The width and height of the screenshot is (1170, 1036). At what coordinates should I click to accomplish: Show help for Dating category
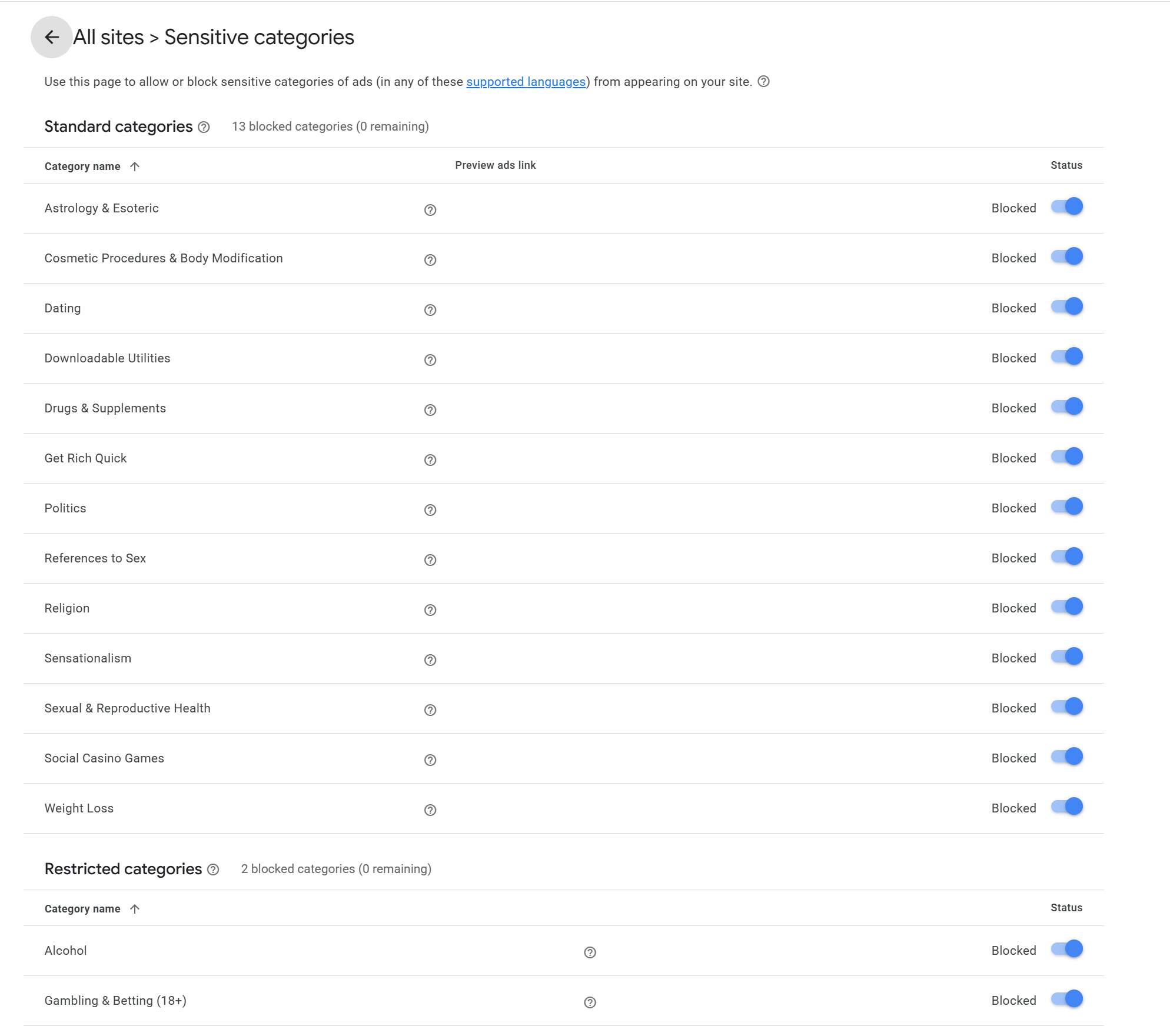click(x=430, y=310)
